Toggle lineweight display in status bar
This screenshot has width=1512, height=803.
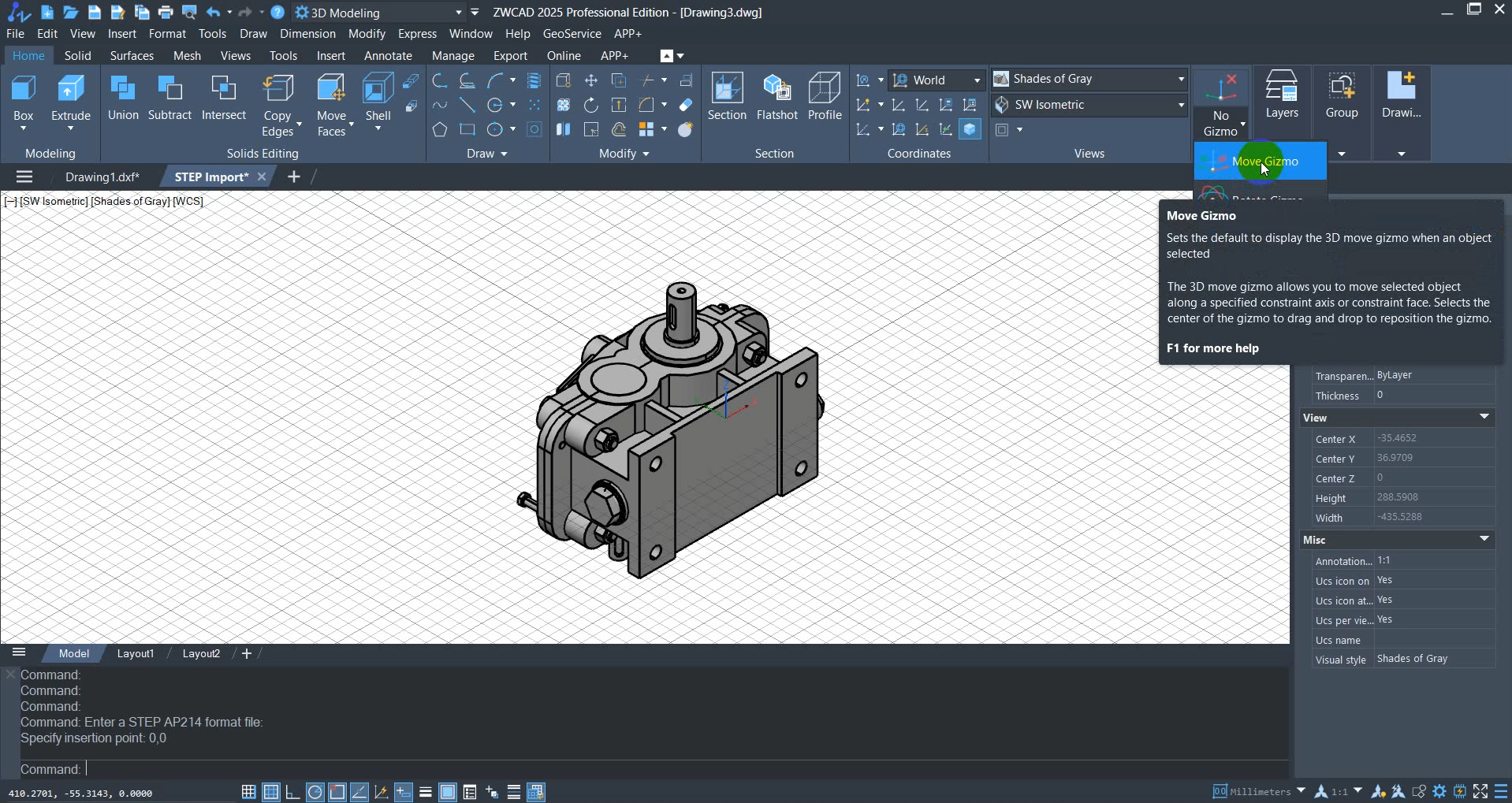425,792
